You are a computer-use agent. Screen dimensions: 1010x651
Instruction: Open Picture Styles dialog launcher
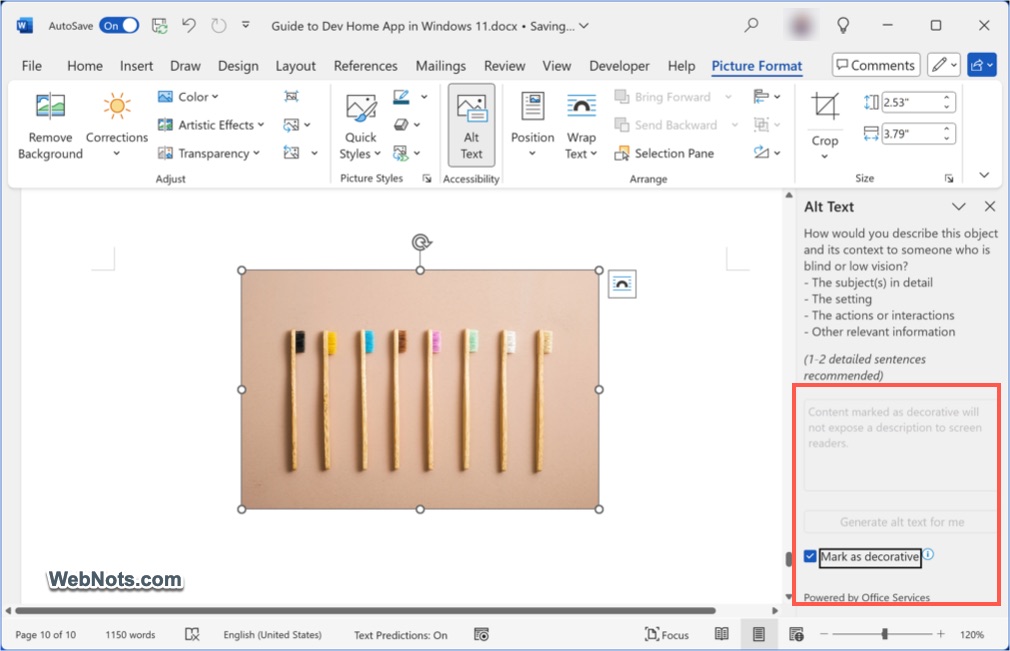[426, 178]
